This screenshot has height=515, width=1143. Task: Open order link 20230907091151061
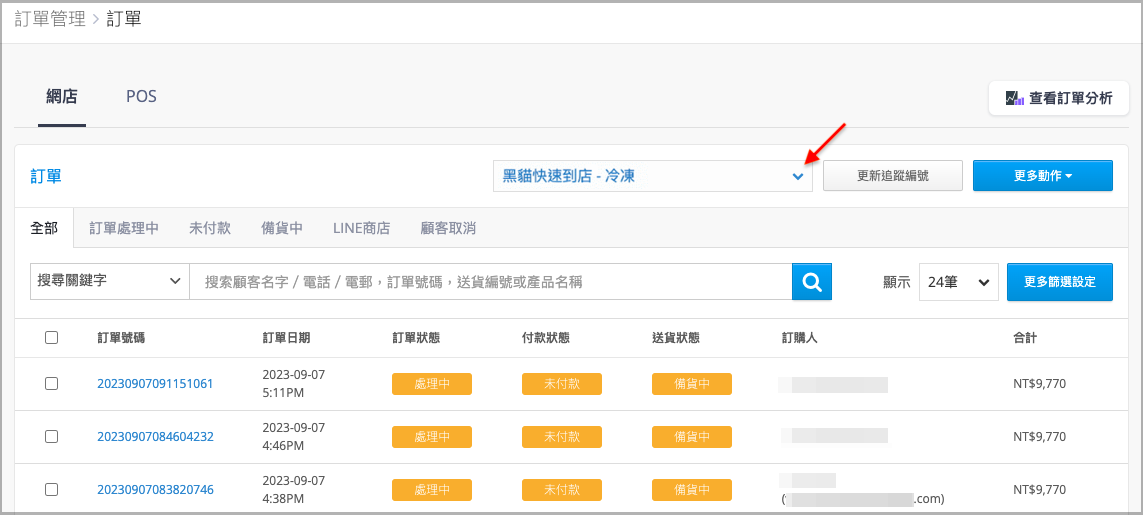pyautogui.click(x=155, y=383)
